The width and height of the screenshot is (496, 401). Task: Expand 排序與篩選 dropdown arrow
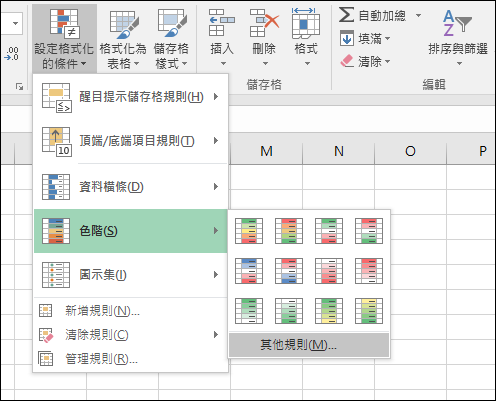pos(459,63)
